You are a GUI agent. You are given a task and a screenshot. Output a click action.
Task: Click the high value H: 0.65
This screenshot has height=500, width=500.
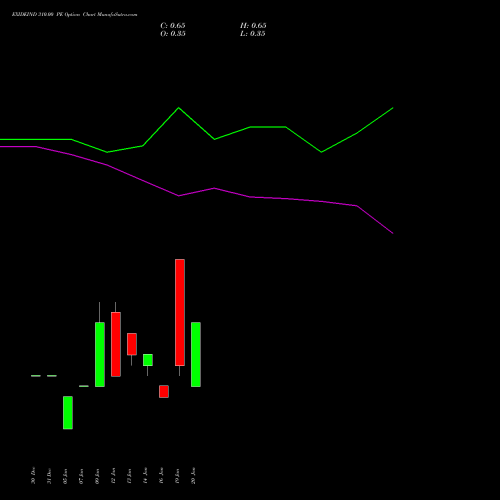pos(253,26)
